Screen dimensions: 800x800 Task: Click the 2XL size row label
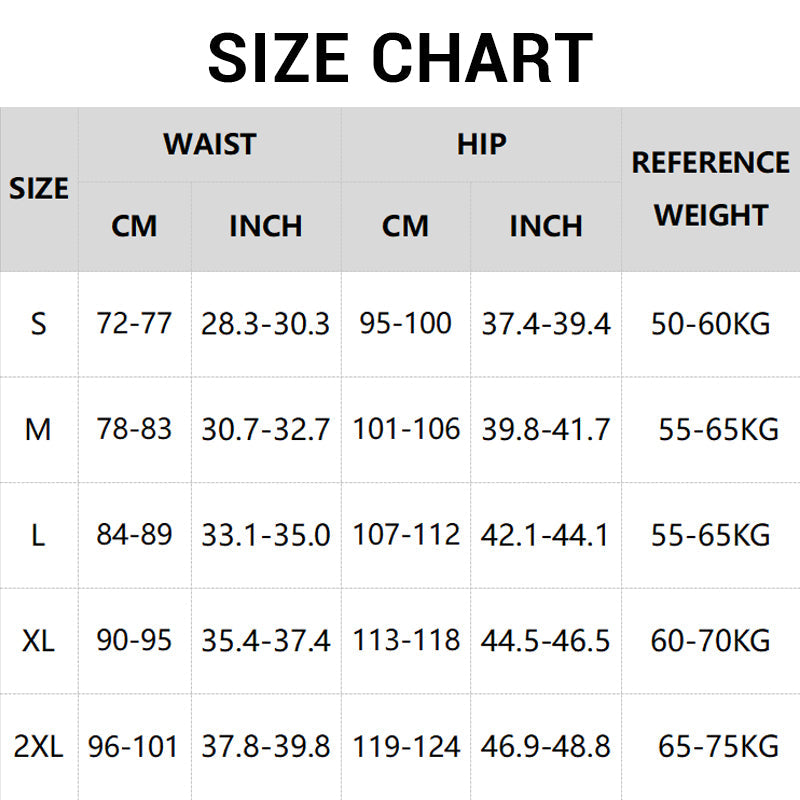tap(39, 746)
